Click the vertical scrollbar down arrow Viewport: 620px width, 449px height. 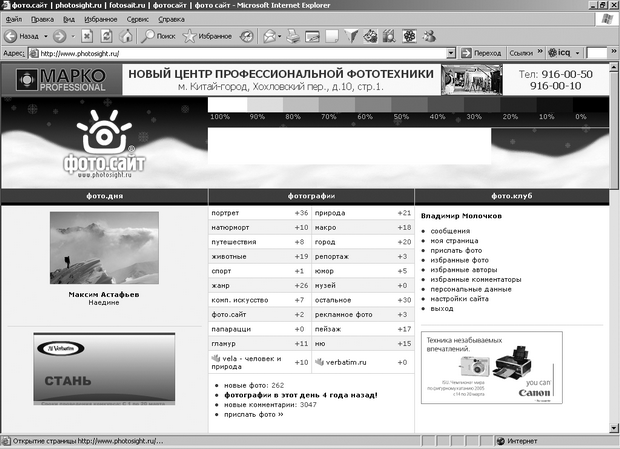(x=614, y=428)
